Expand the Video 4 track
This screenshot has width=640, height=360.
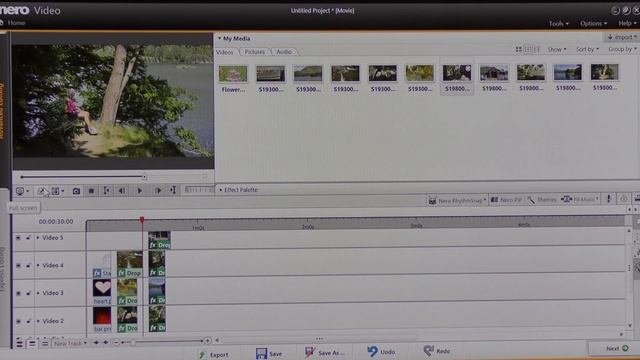click(x=38, y=265)
